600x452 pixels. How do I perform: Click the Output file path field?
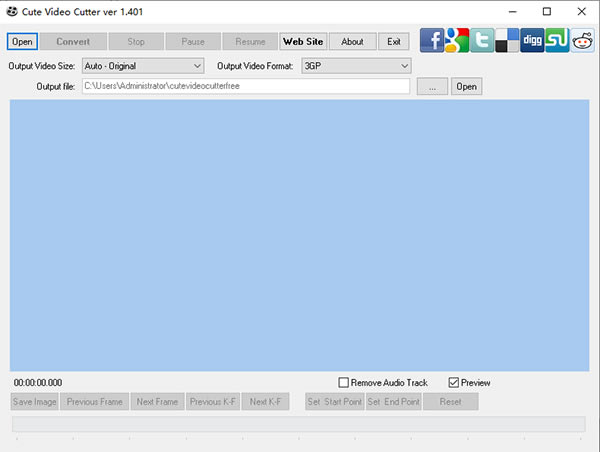[246, 86]
